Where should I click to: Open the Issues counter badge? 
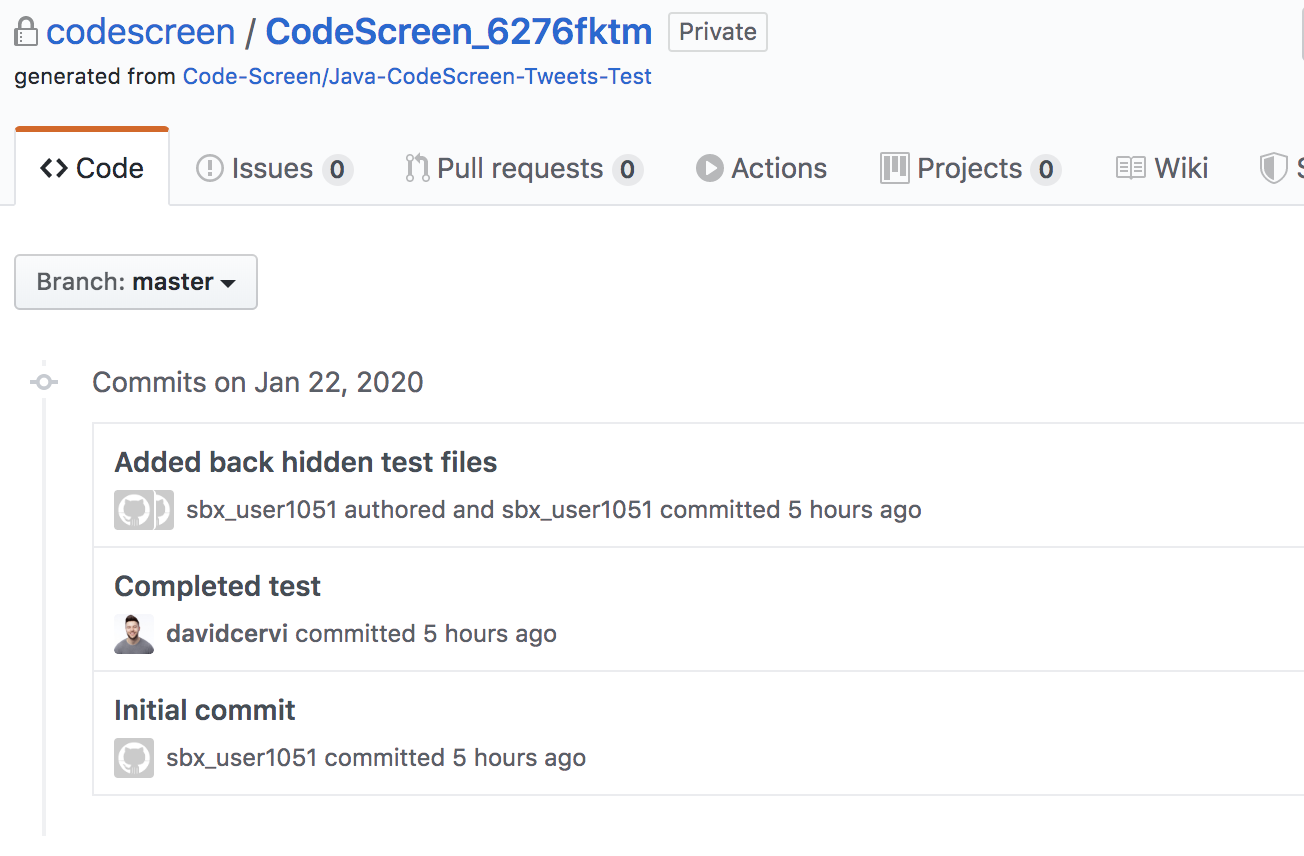(x=337, y=170)
